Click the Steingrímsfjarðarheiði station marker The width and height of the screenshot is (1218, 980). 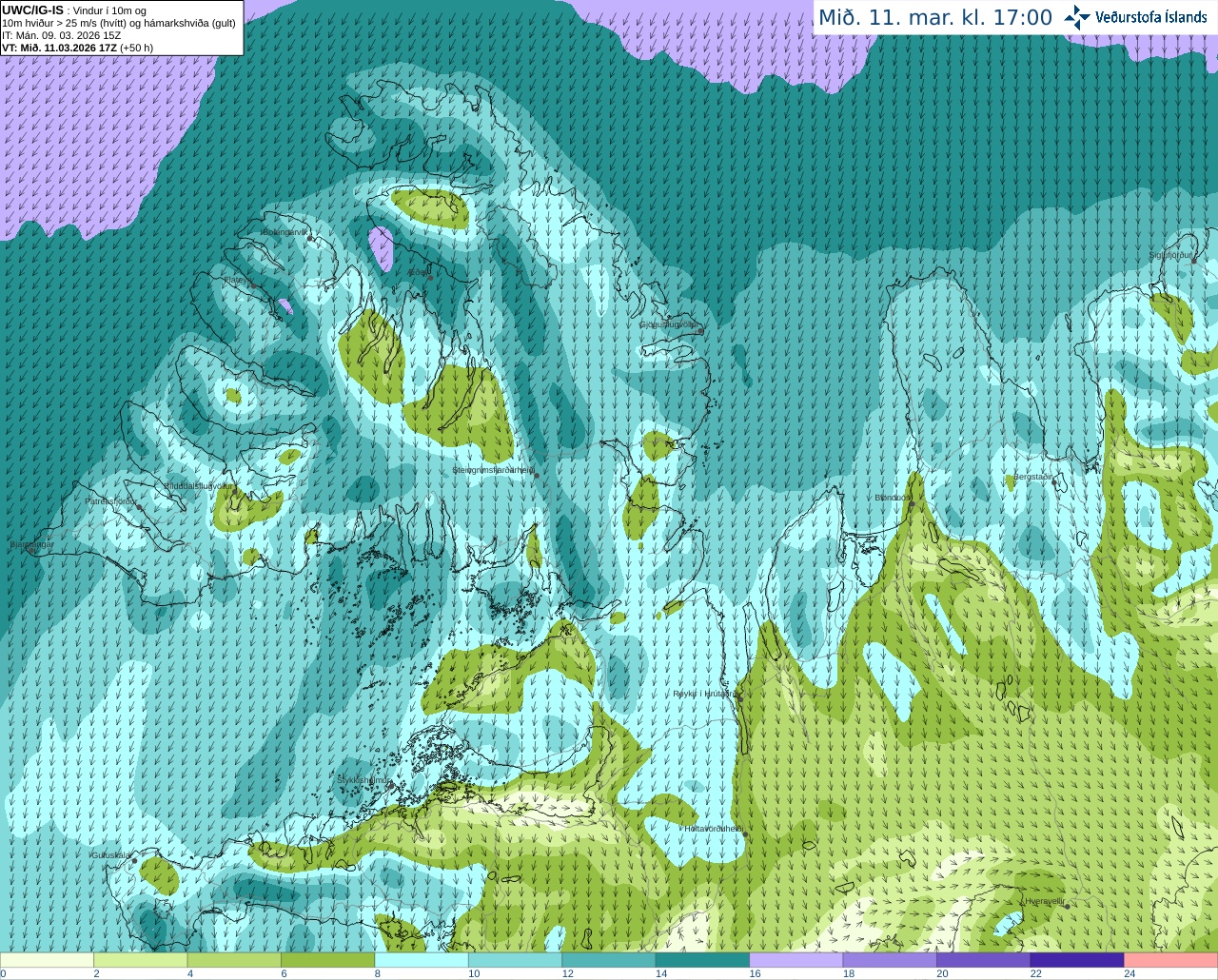[x=537, y=476]
